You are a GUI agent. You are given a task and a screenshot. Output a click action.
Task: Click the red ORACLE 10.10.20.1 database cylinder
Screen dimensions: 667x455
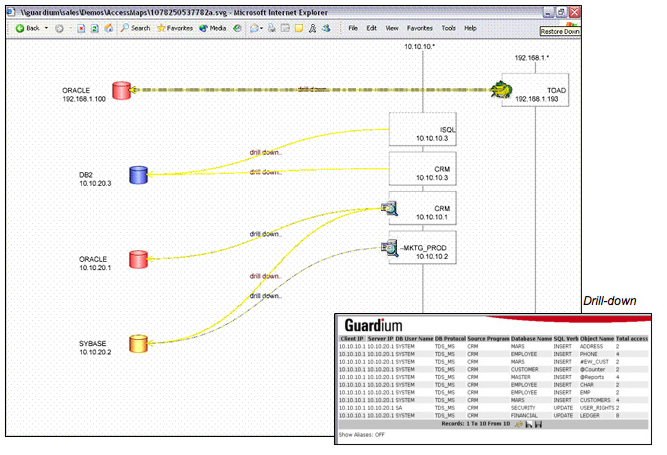tap(138, 259)
